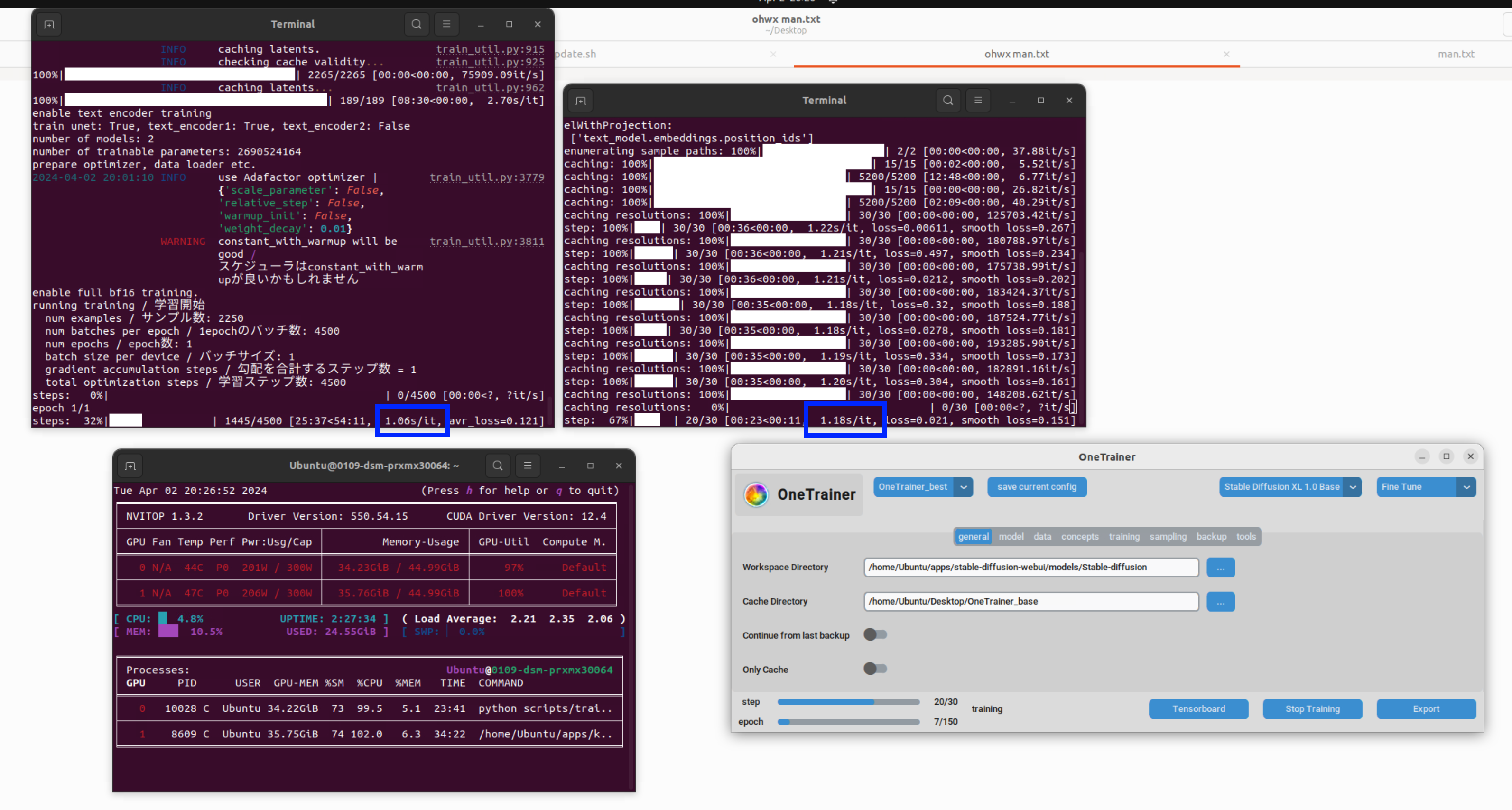Toggle Continue from last backup switch
The image size is (1512, 810).
tap(875, 634)
